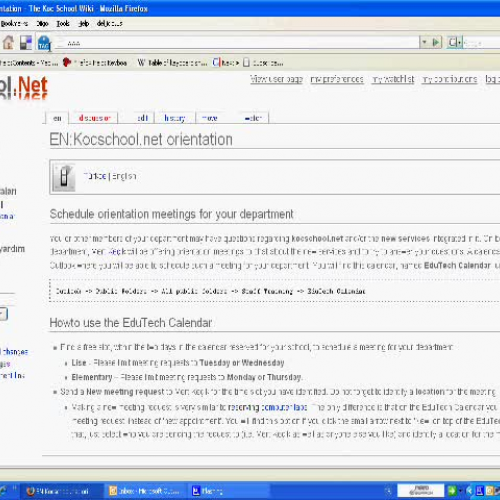Viewport: 500px width, 500px height.
Task: Open the Bookmarks menu
Action: point(14,24)
